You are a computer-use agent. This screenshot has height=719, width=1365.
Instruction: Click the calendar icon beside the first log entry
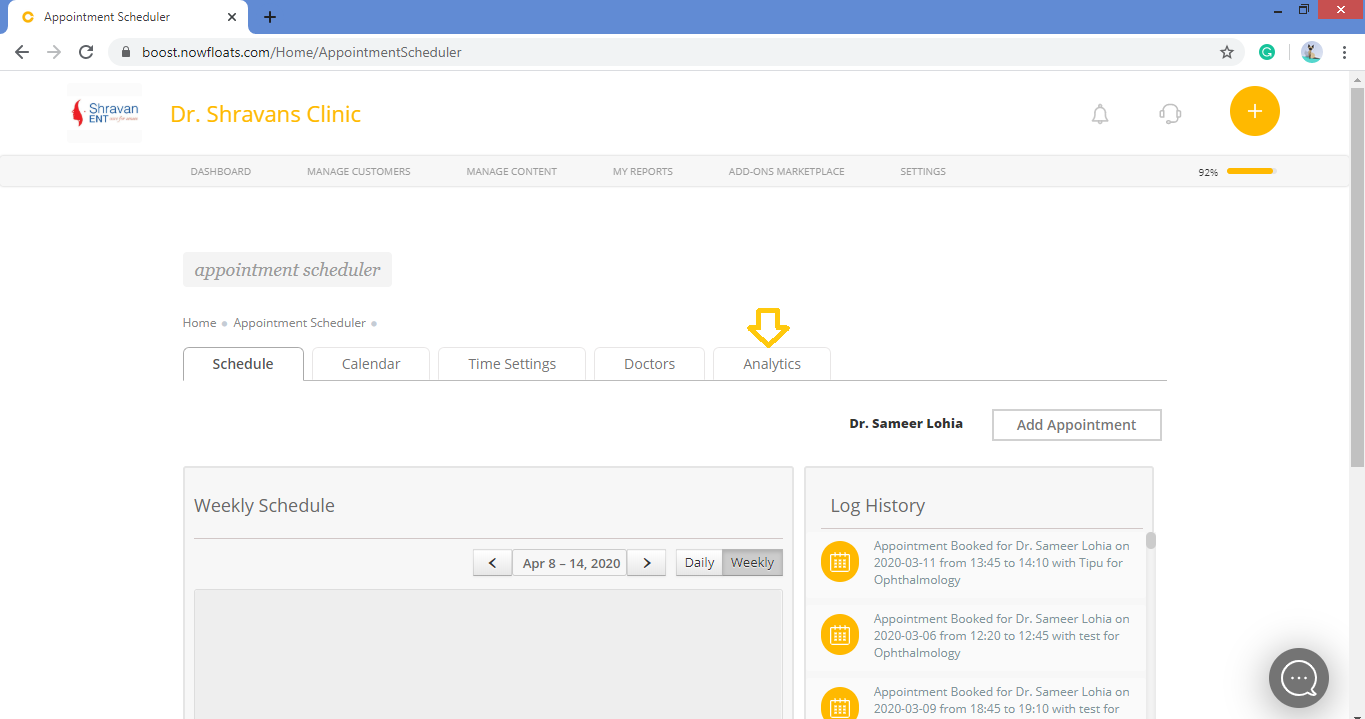click(839, 562)
